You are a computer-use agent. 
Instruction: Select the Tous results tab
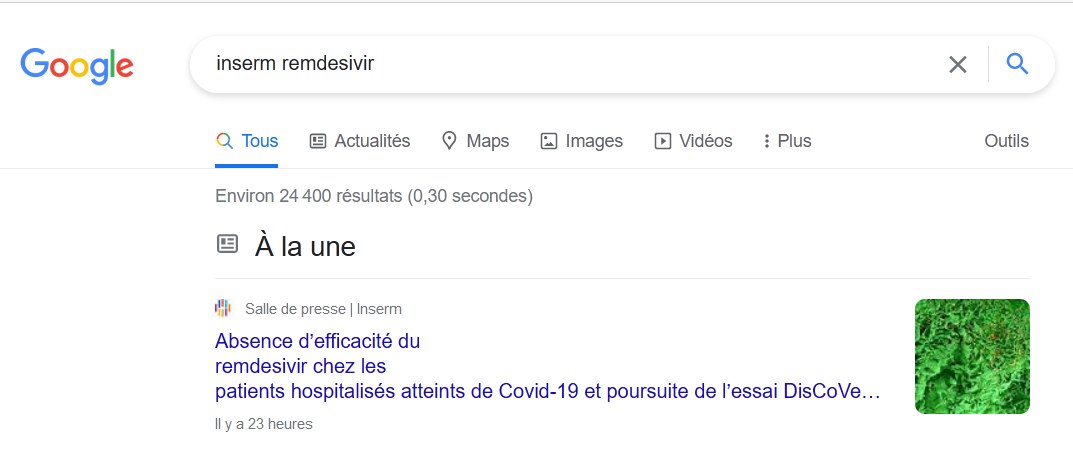(246, 141)
